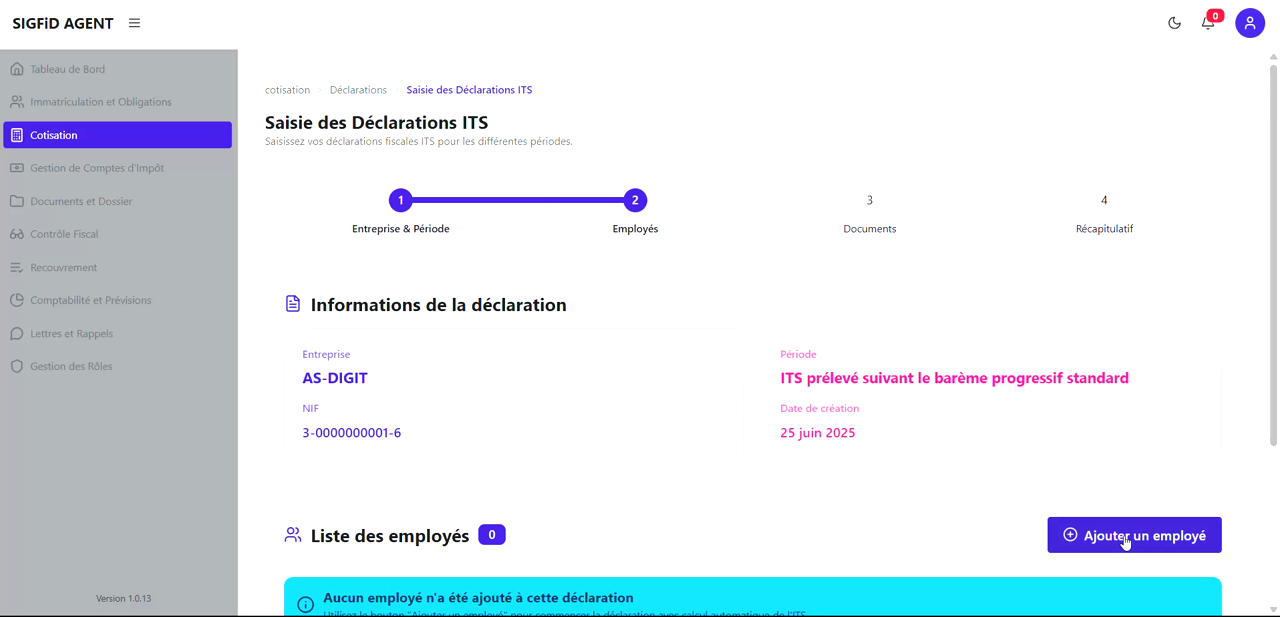The image size is (1280, 617).
Task: Open the Tableau de Bord dashboard icon
Action: point(17,68)
